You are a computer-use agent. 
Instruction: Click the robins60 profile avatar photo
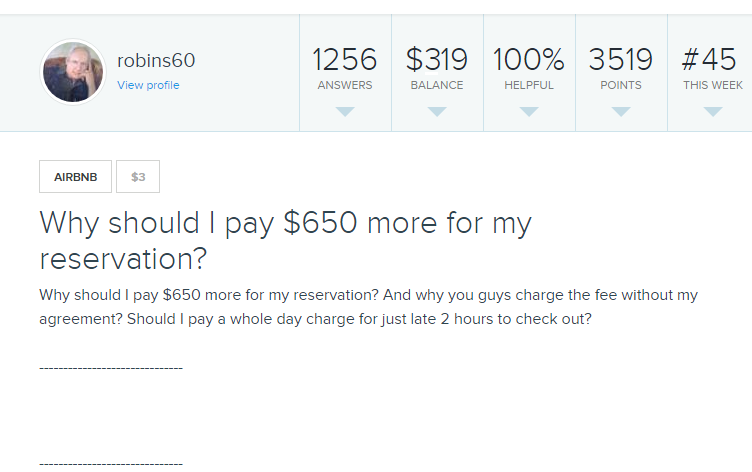tap(72, 72)
